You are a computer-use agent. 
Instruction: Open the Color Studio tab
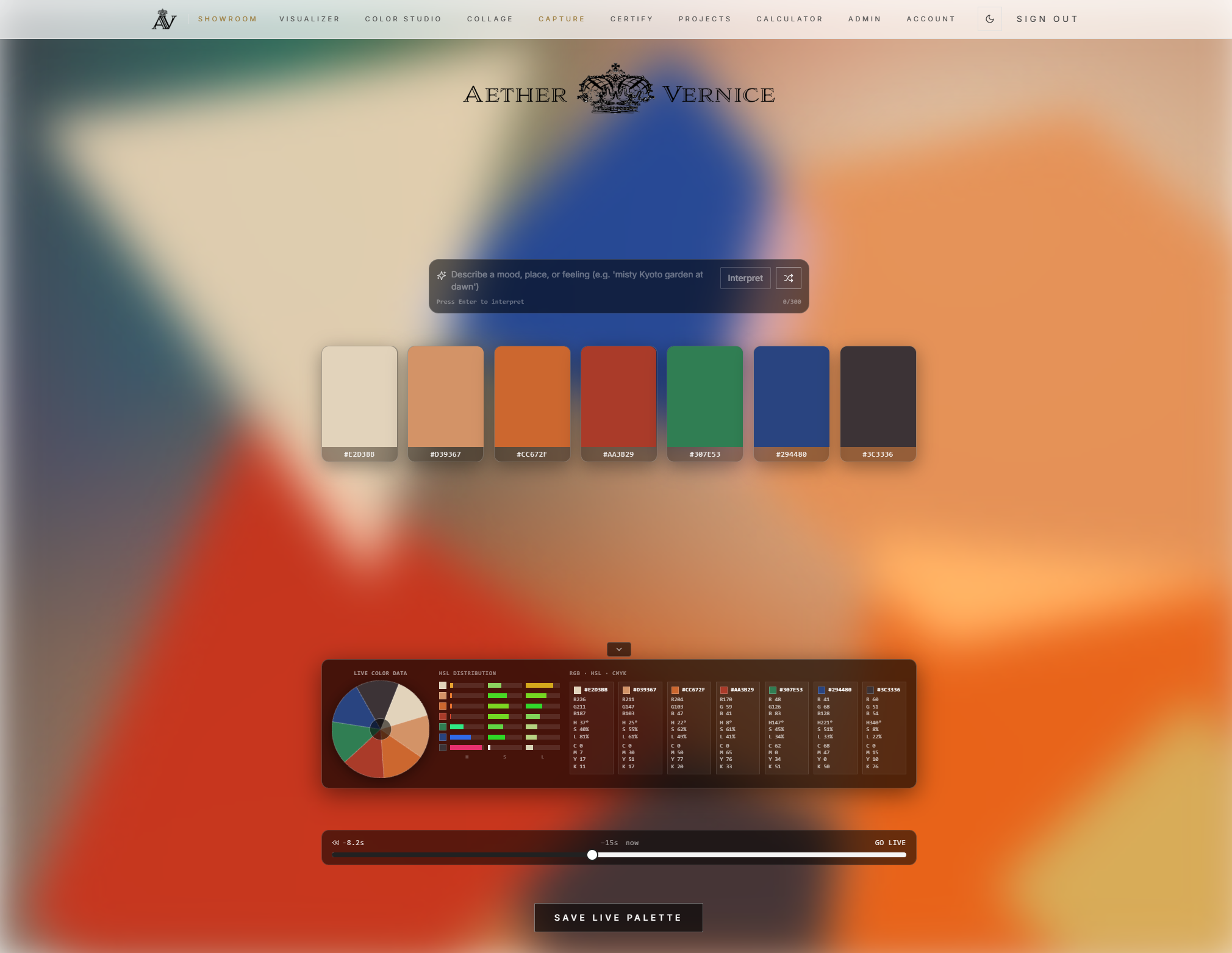click(x=403, y=19)
